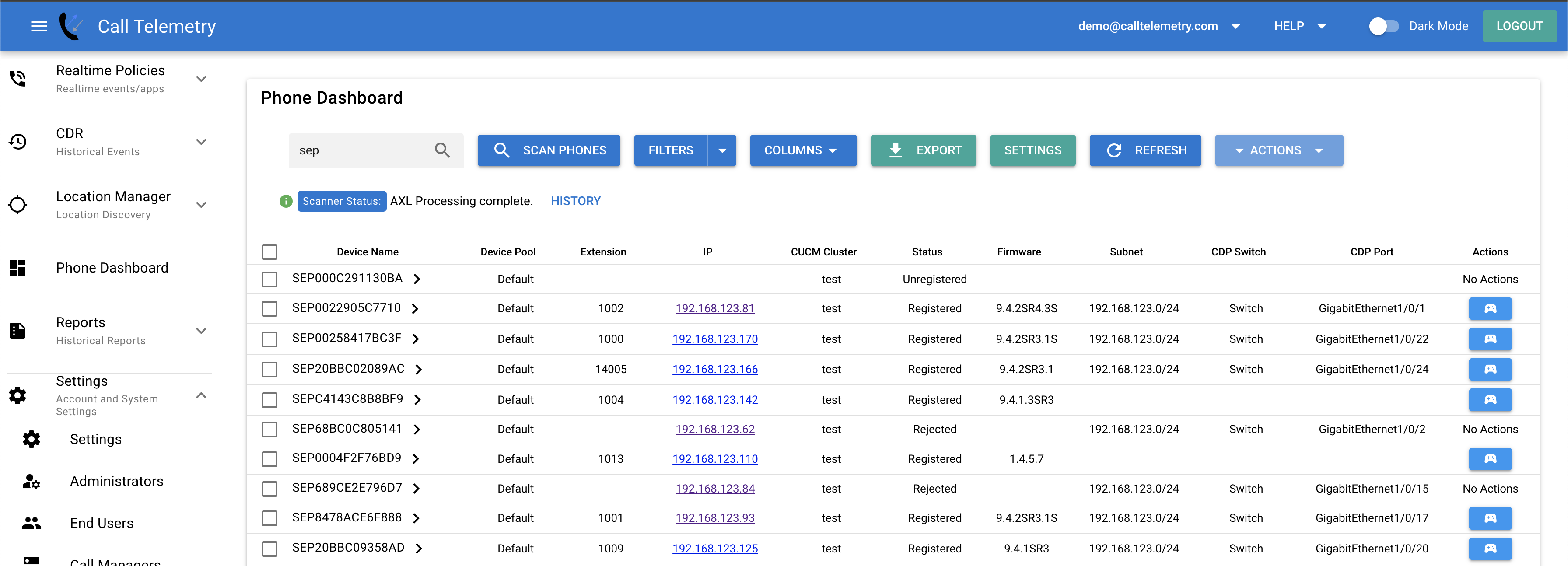The image size is (1568, 566).
Task: Click the EXPORT button
Action: click(x=923, y=150)
